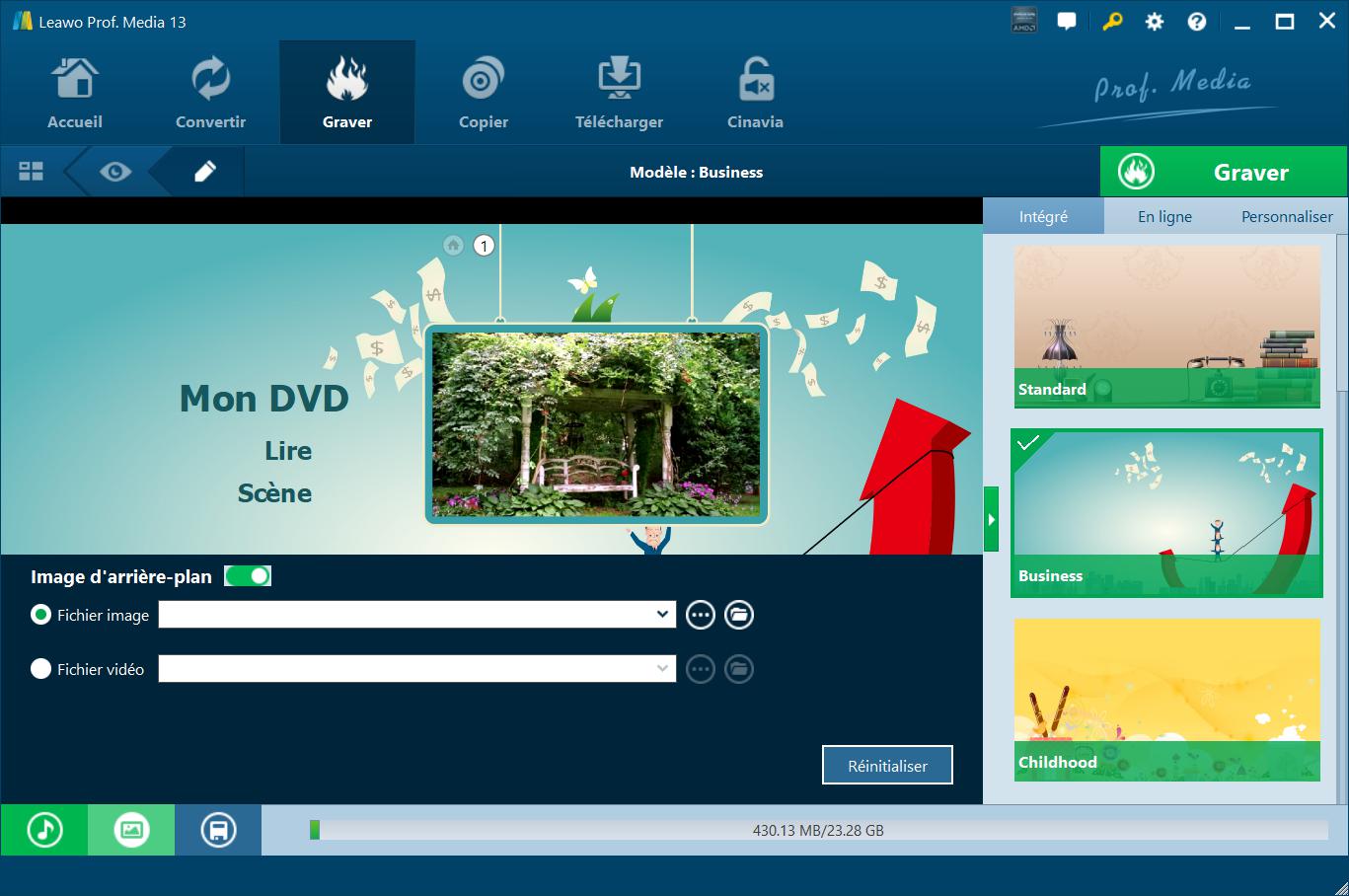Switch to the En ligne templates tab
1349x896 pixels.
[x=1164, y=216]
